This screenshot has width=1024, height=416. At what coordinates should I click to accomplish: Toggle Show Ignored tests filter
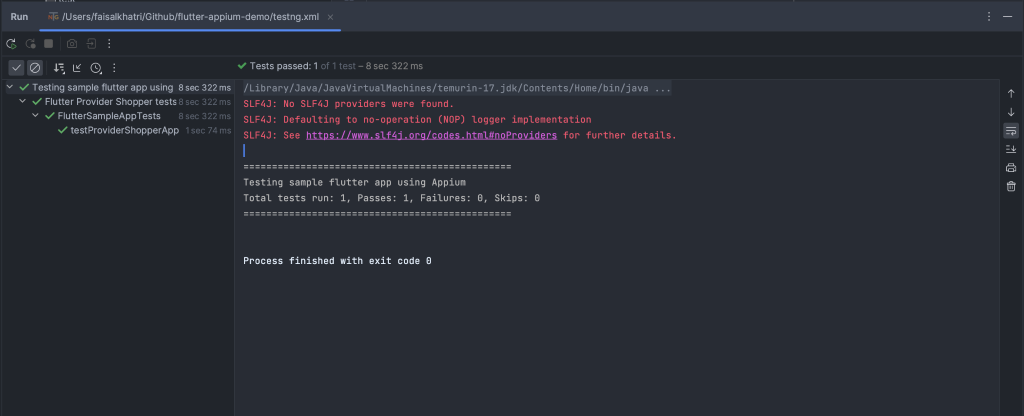coord(35,68)
